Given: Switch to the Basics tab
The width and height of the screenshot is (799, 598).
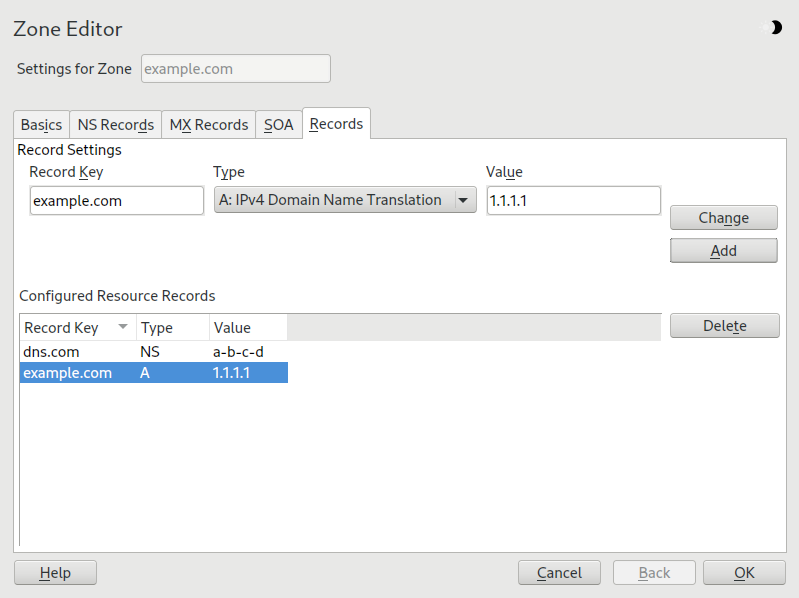Looking at the screenshot, I should coord(41,125).
